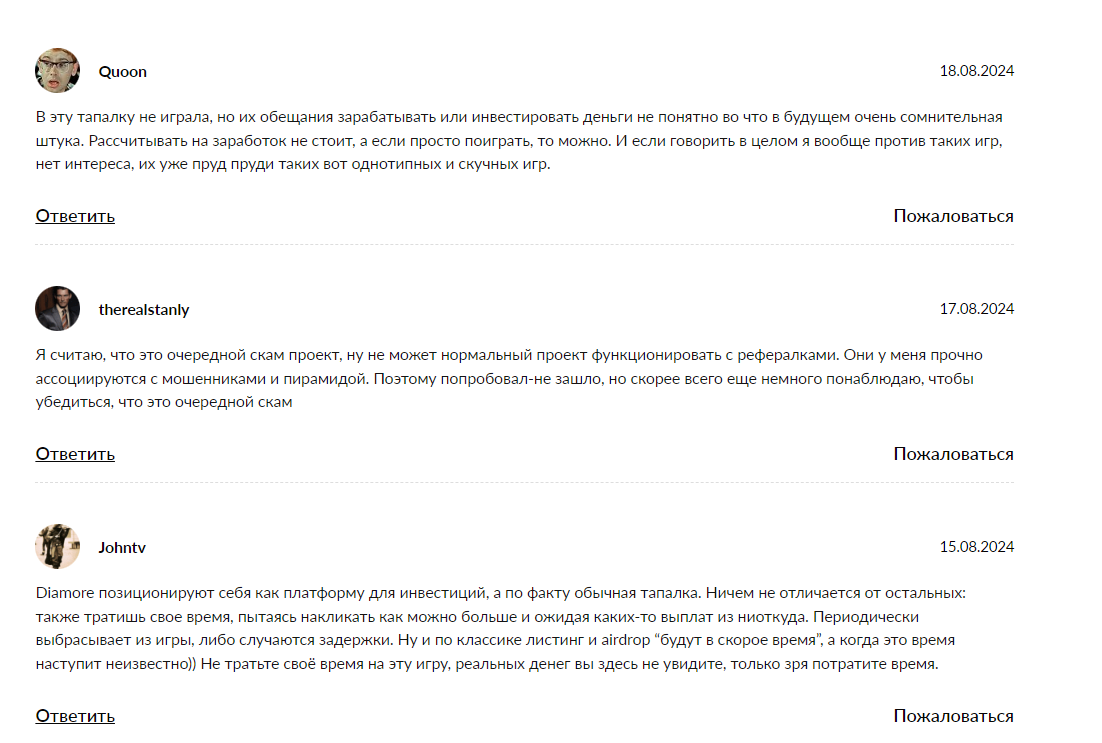The image size is (1102, 743).
Task: Click Ответить below Johntv's review
Action: click(x=75, y=716)
